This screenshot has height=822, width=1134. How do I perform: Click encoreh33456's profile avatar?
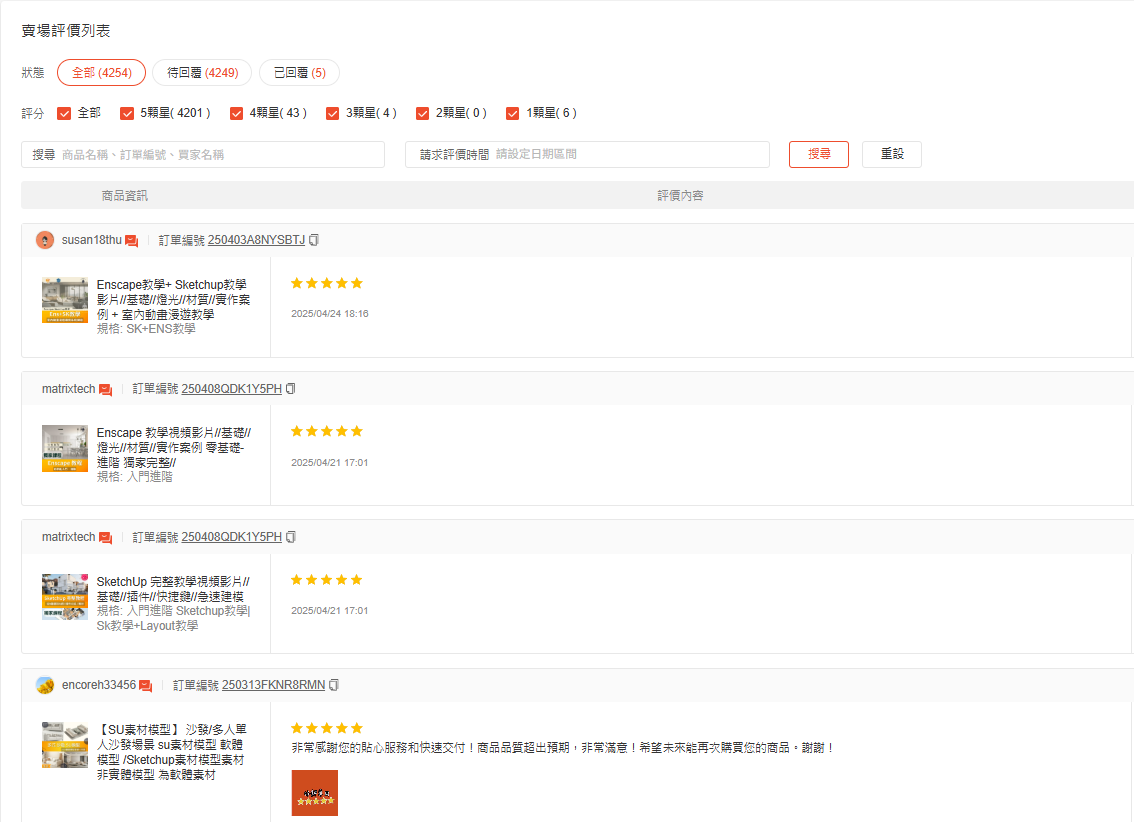click(x=44, y=685)
